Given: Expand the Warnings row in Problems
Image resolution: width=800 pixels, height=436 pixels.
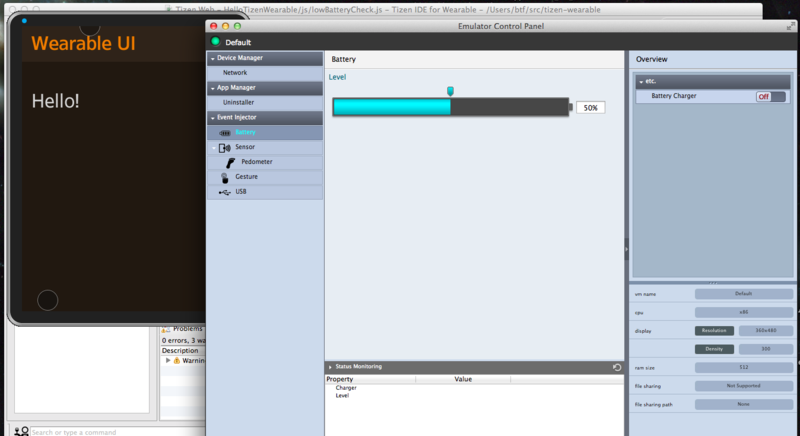Looking at the screenshot, I should [x=168, y=360].
